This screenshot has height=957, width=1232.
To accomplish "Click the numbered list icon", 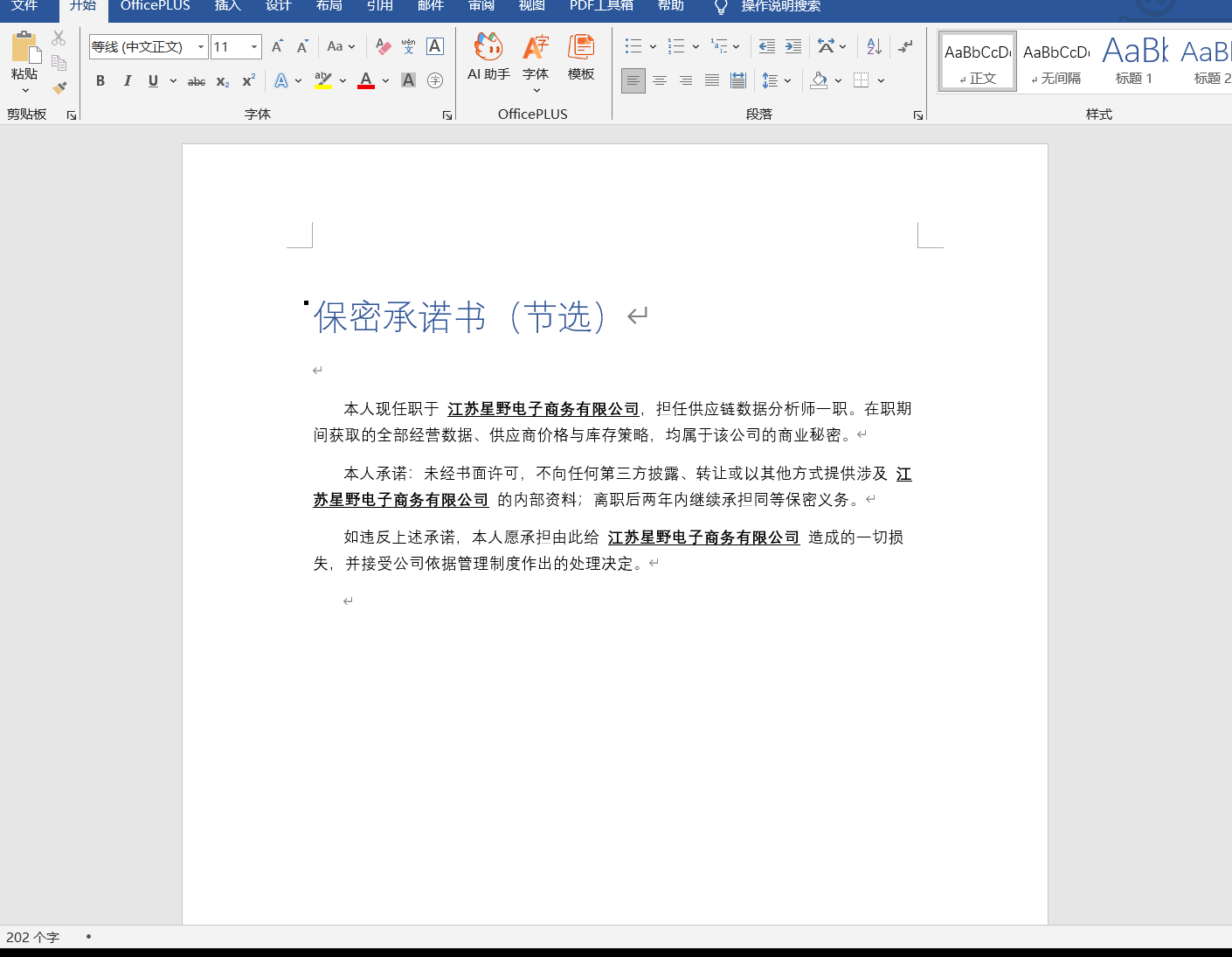I will coord(676,46).
